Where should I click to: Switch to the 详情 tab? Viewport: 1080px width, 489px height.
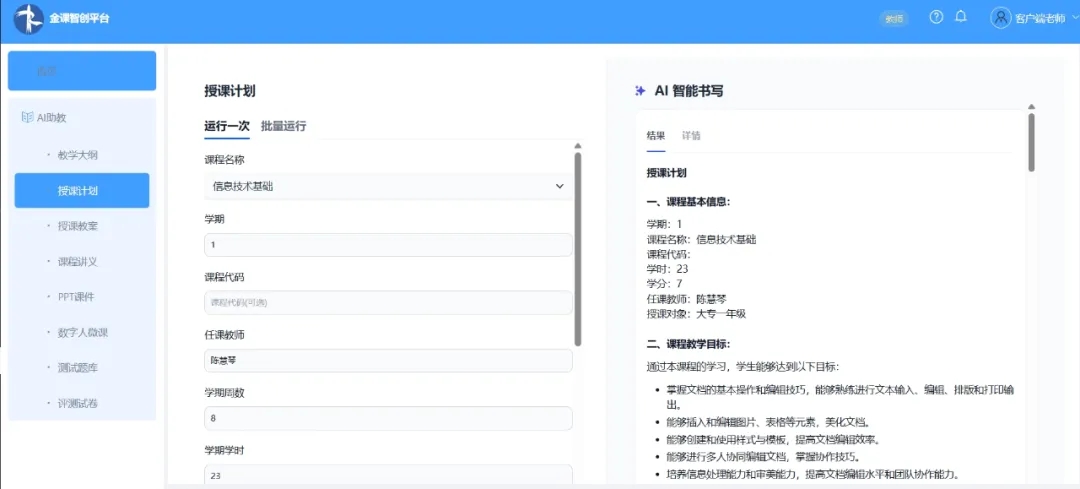(692, 136)
